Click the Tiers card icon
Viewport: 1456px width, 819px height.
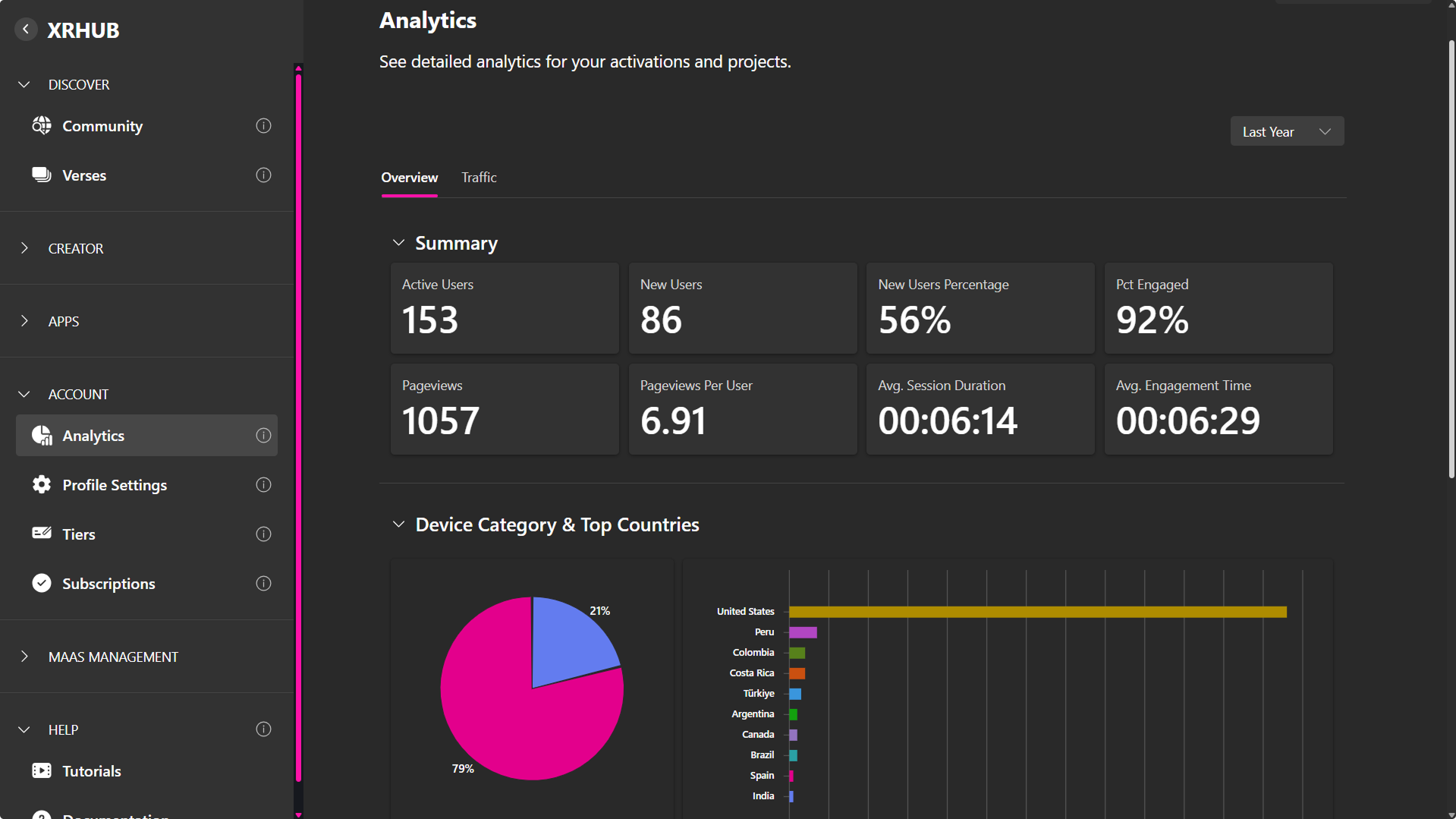click(42, 534)
